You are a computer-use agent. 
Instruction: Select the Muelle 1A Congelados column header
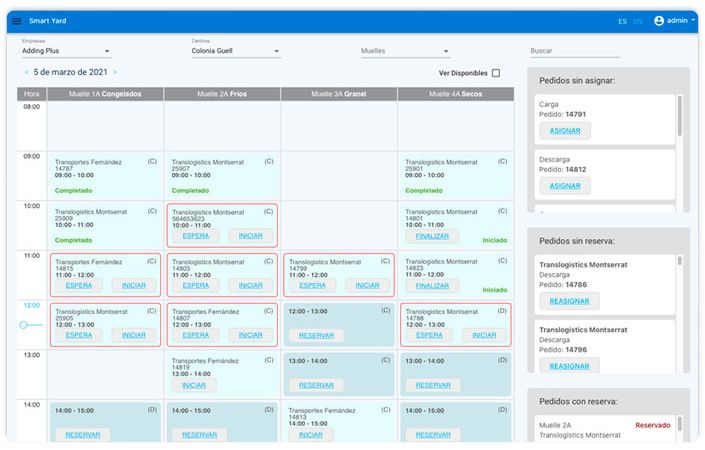105,94
